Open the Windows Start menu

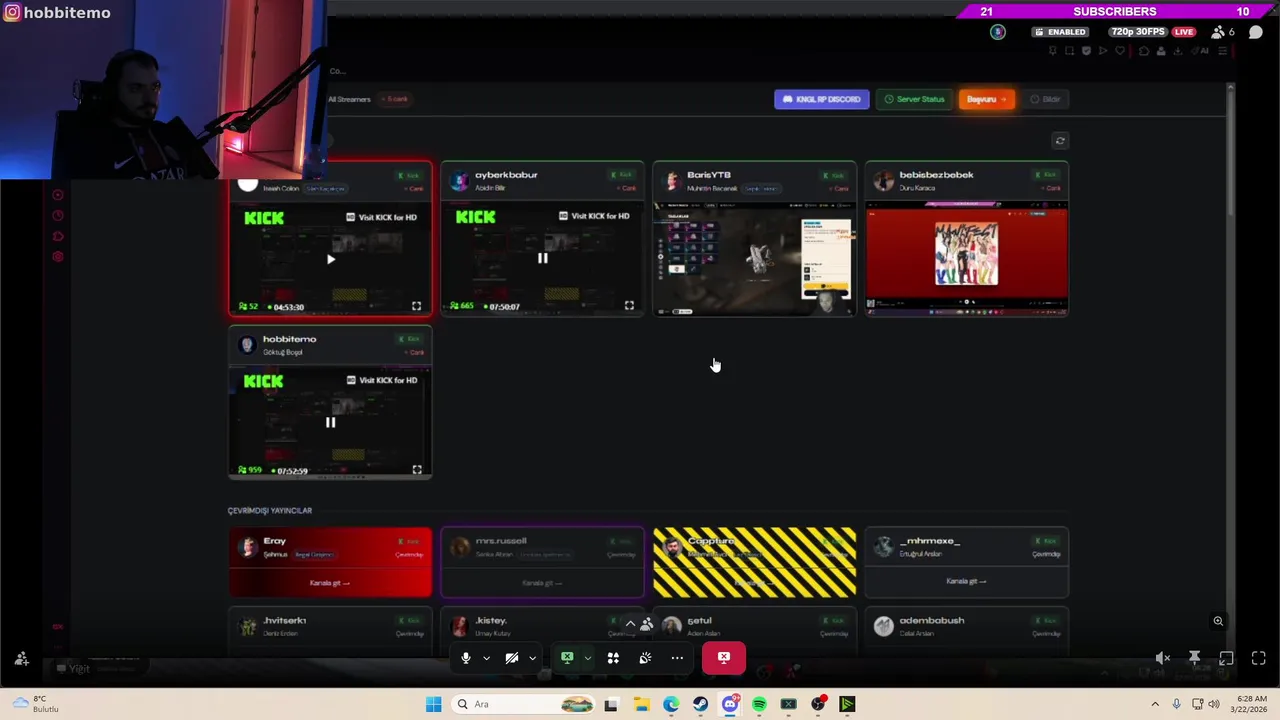click(433, 704)
